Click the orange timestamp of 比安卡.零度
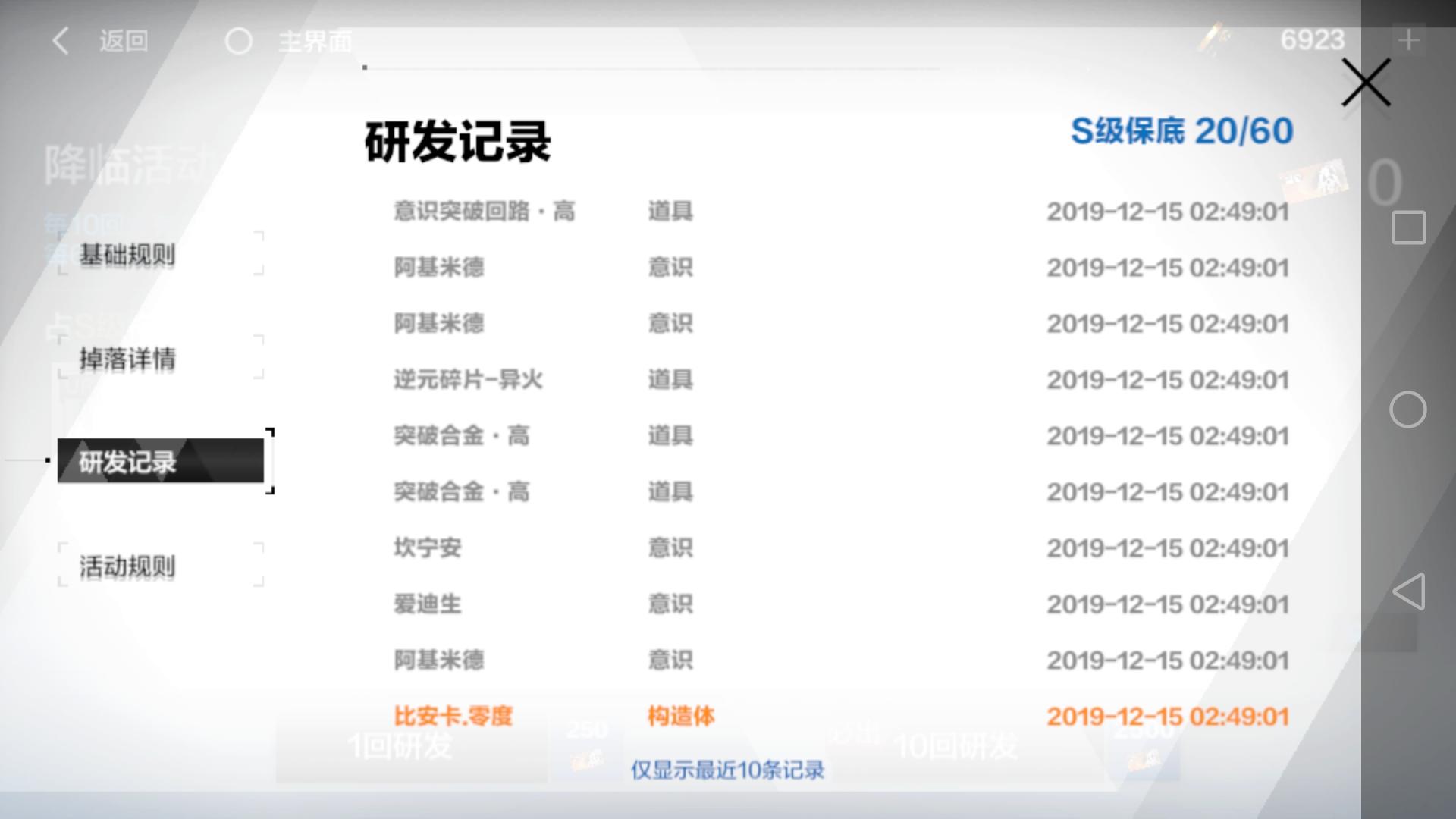 point(1168,716)
